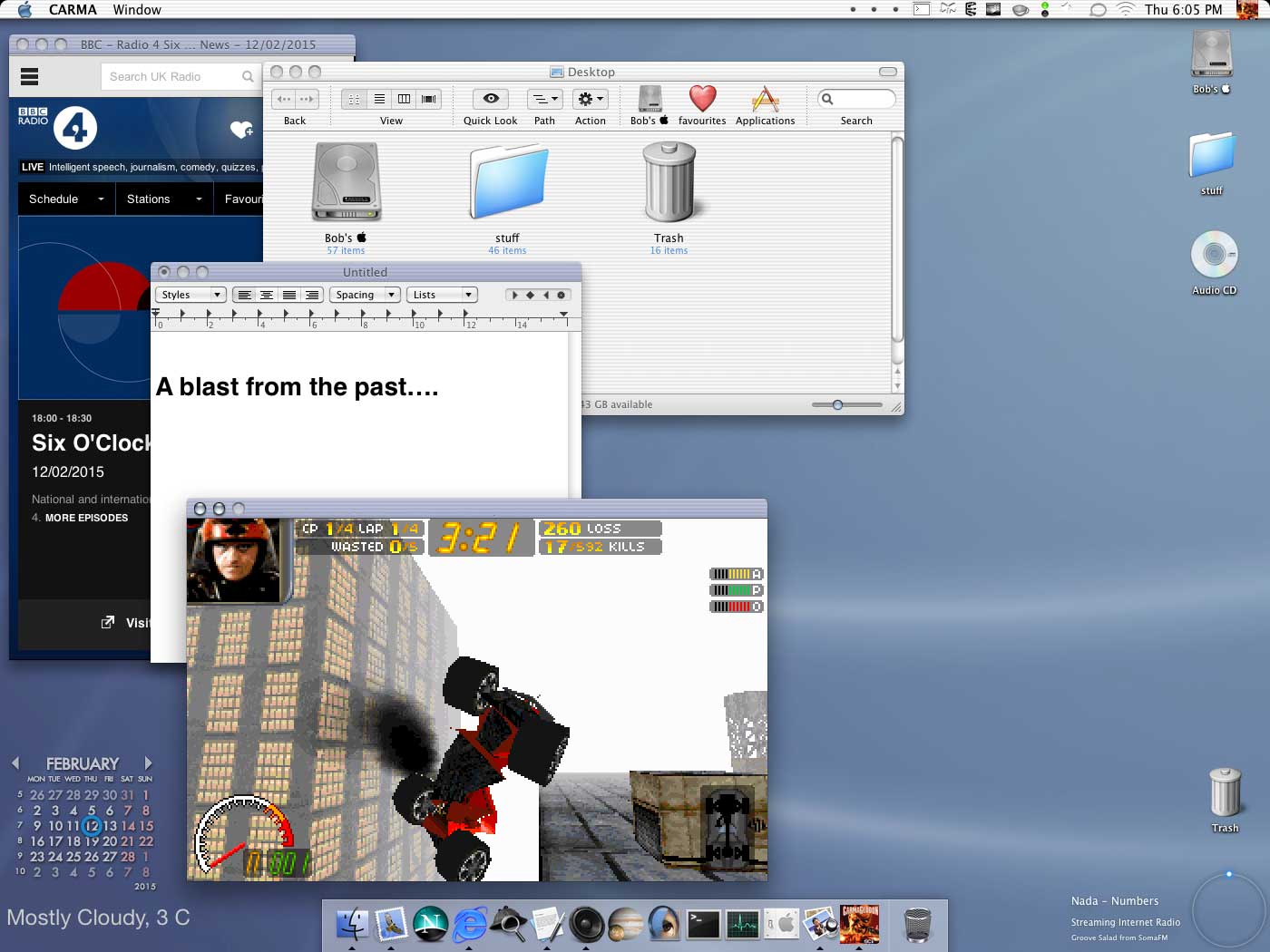Switch Desktop window to Cover Flow view
The image size is (1270, 952).
[x=429, y=99]
